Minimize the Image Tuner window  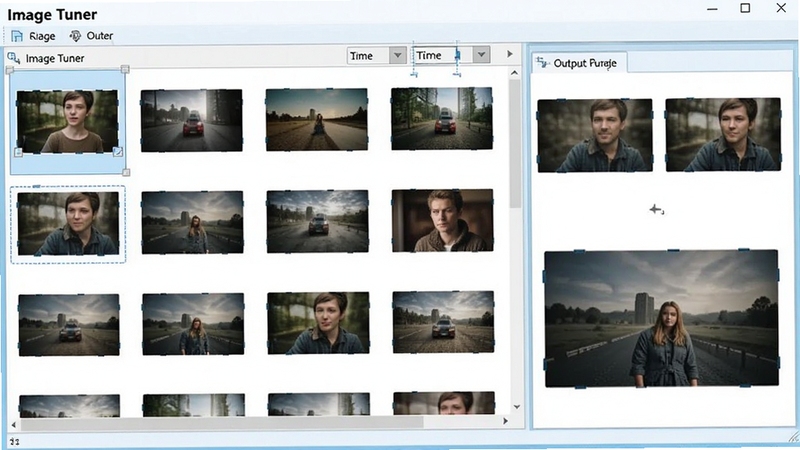(x=713, y=9)
